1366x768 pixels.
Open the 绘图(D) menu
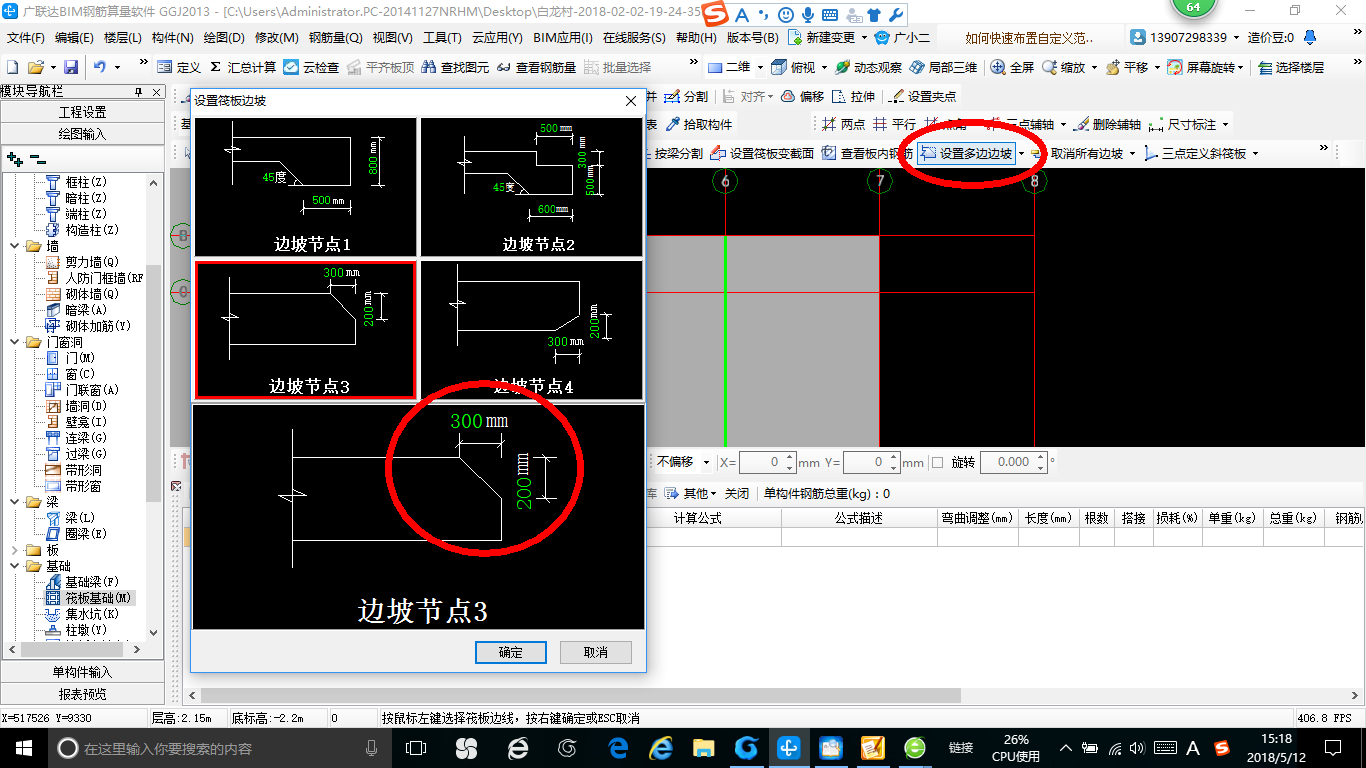223,38
